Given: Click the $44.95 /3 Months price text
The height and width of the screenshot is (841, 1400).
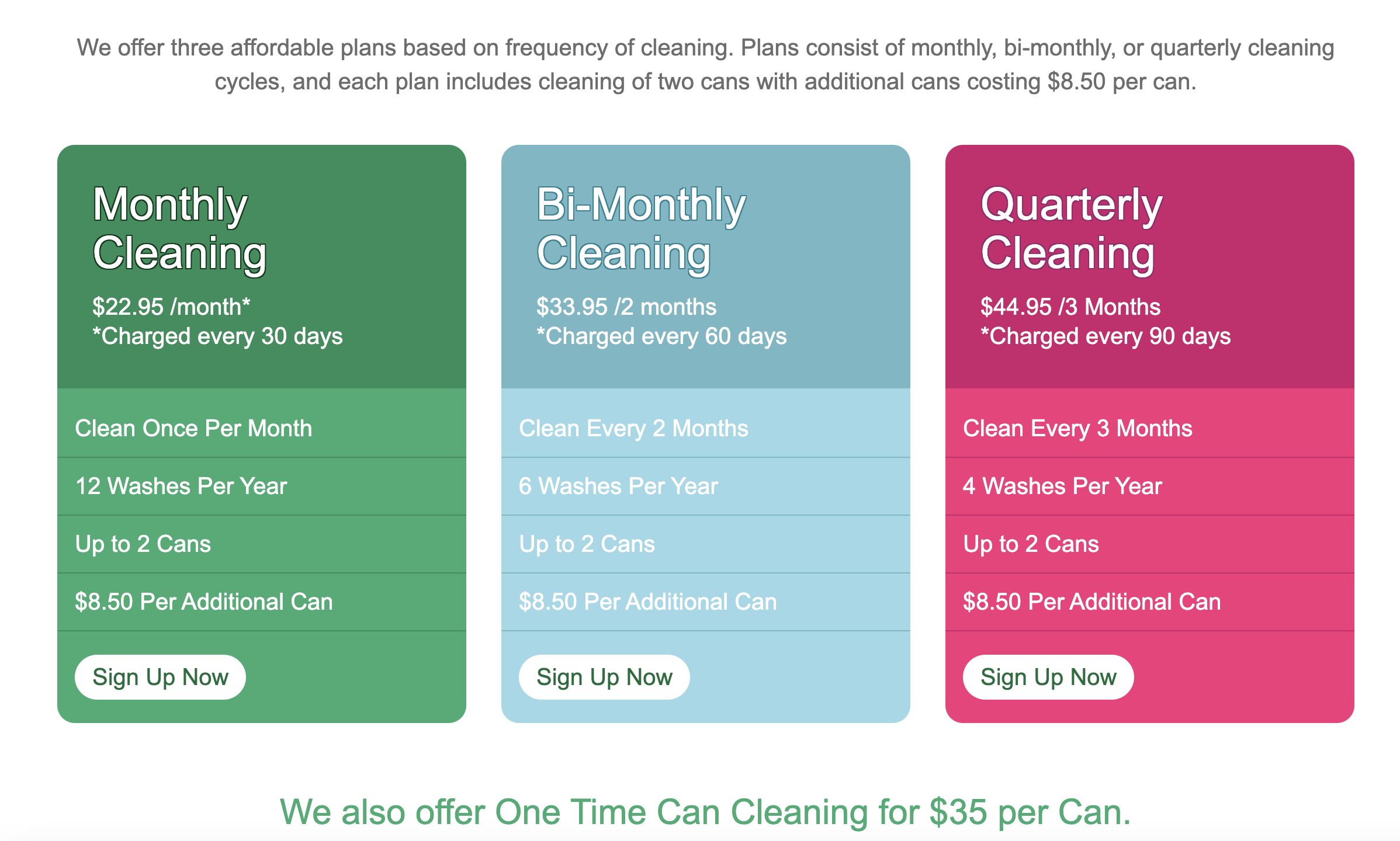Looking at the screenshot, I should click(x=1070, y=305).
